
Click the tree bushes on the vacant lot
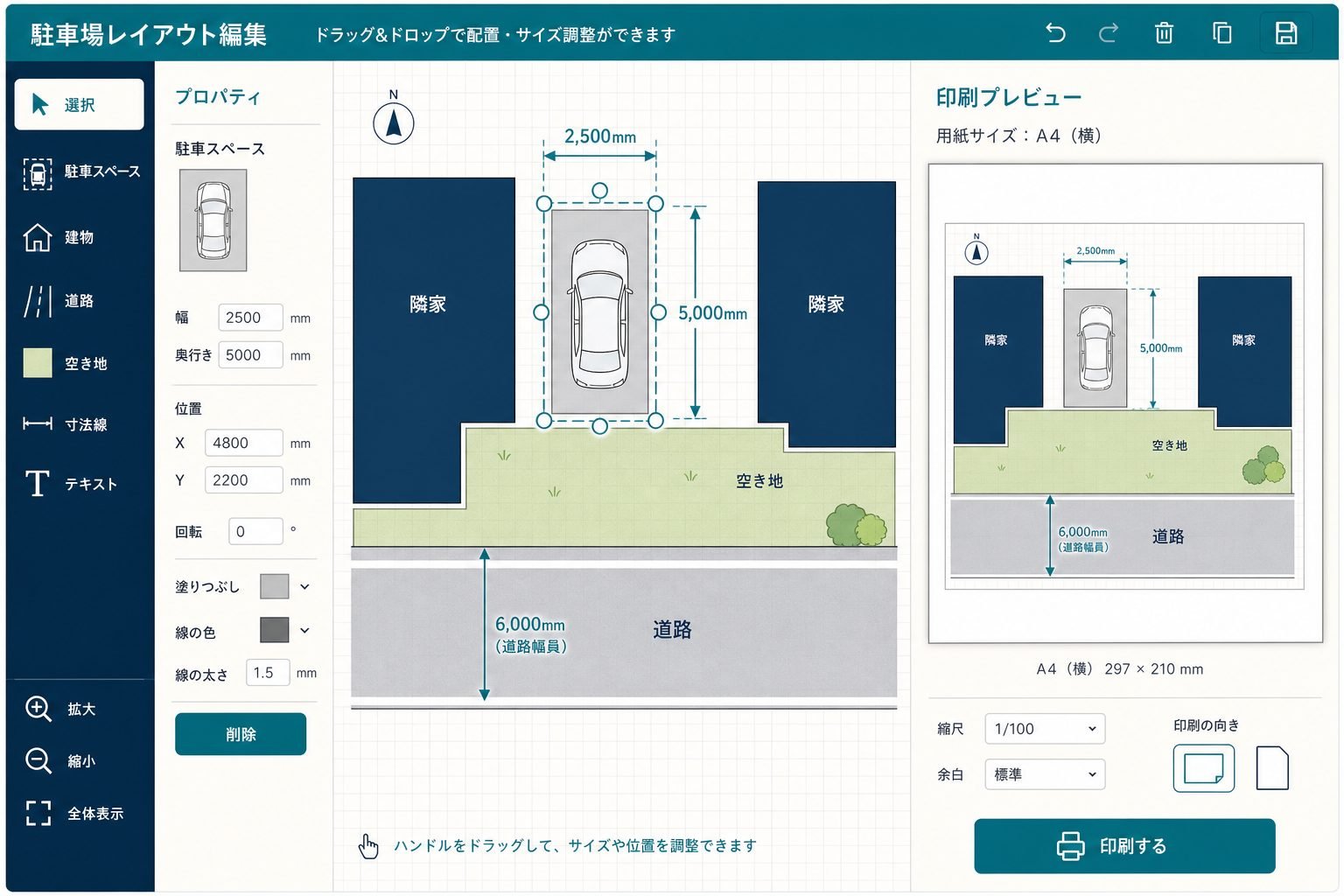(857, 525)
